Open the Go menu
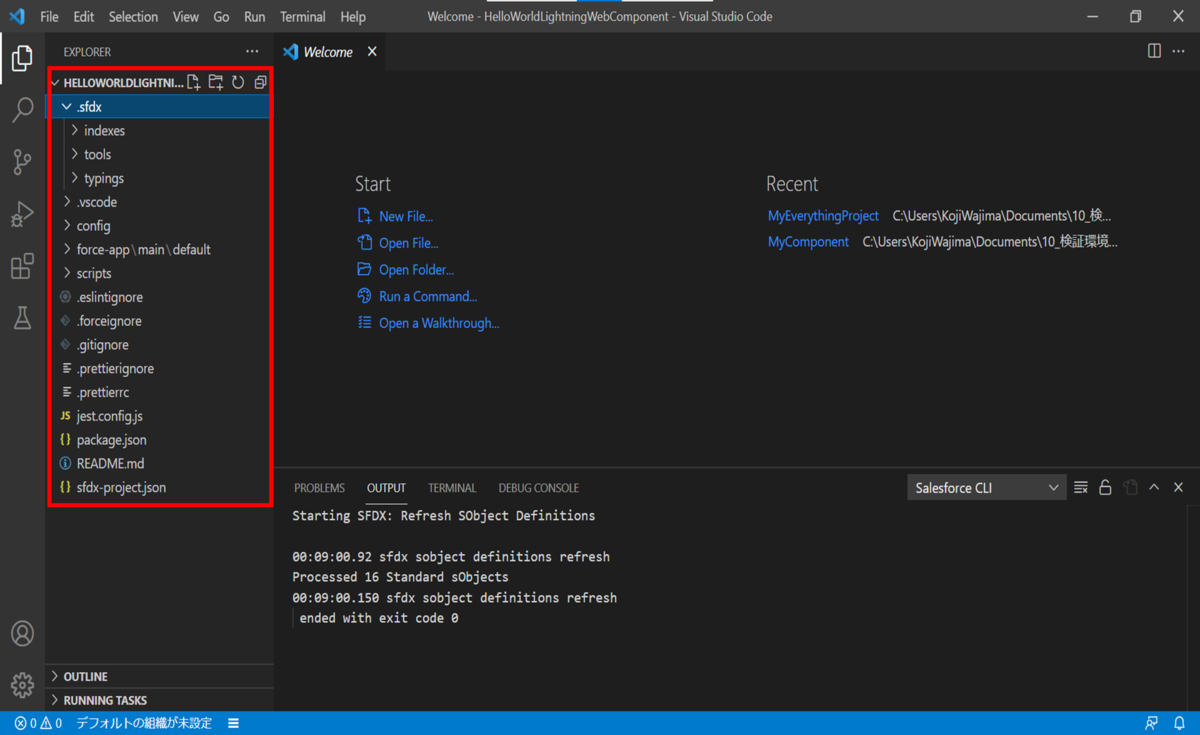 (x=221, y=16)
